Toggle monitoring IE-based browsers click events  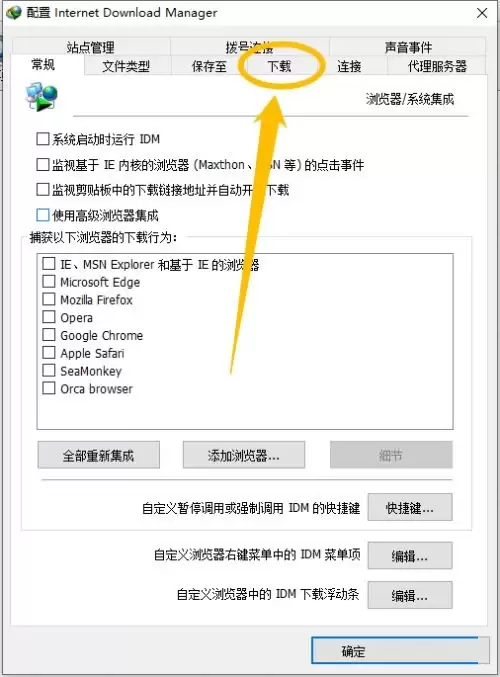pyautogui.click(x=43, y=165)
